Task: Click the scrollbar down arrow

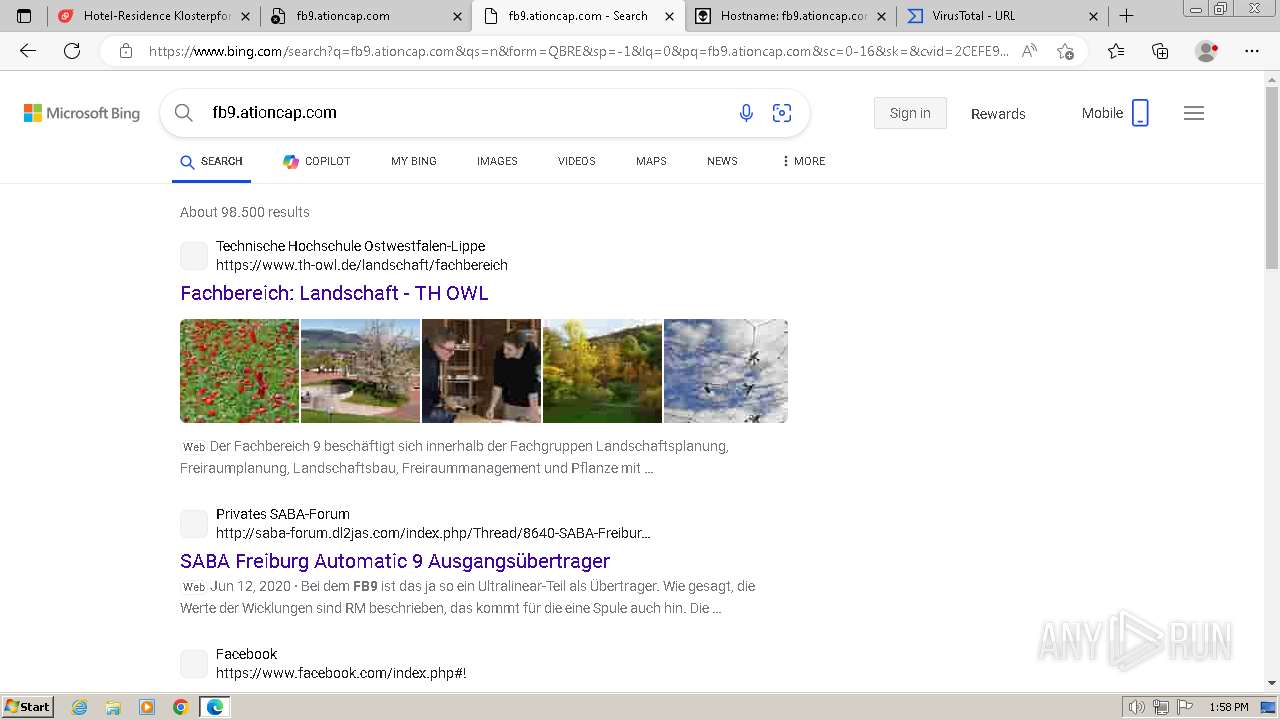Action: (1272, 683)
